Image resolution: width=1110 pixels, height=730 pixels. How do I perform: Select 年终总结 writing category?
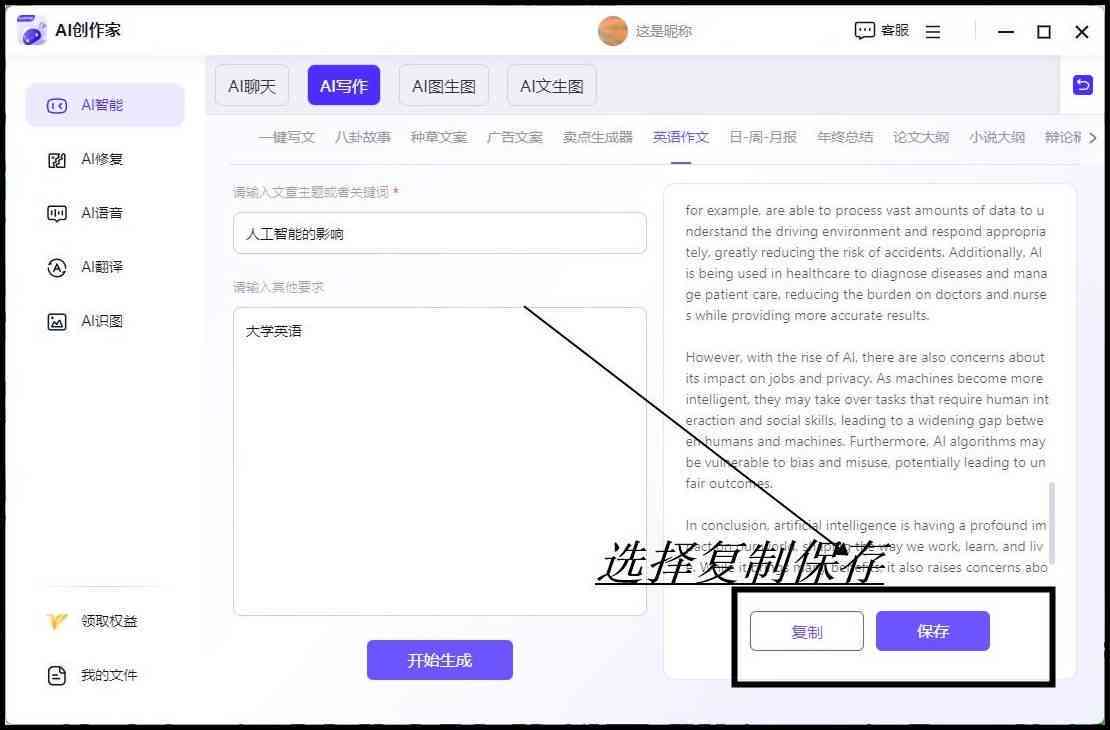click(845, 137)
